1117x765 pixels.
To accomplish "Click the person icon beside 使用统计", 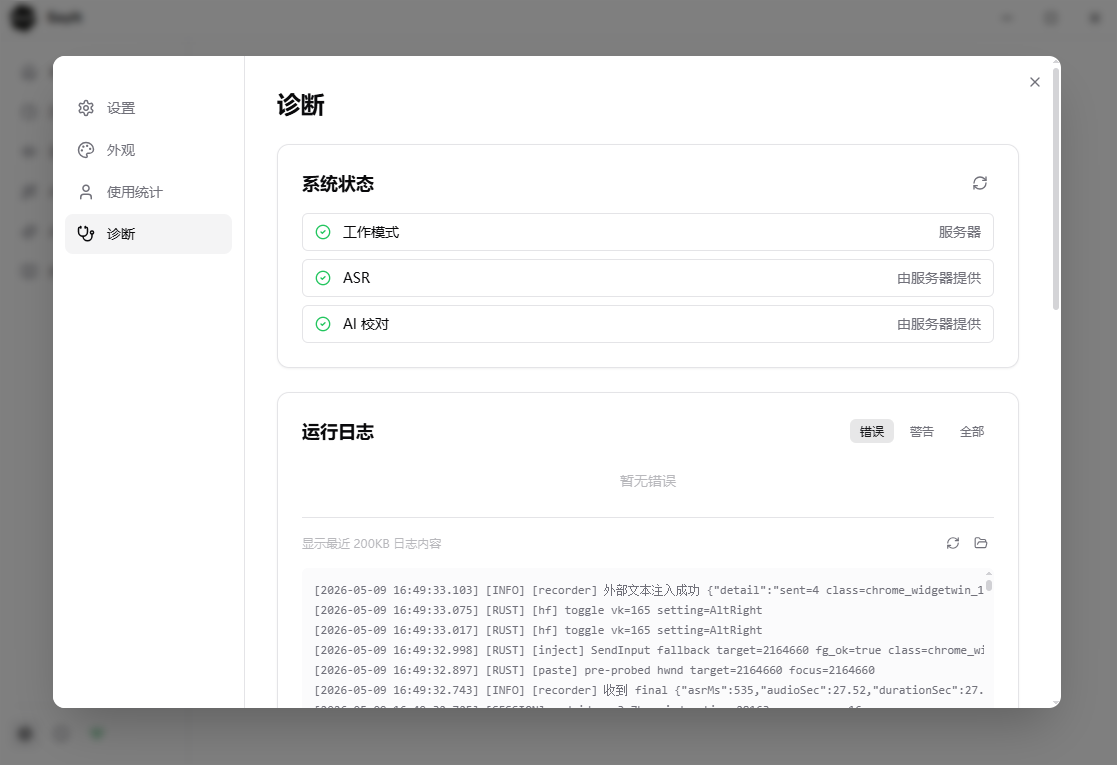I will point(86,192).
